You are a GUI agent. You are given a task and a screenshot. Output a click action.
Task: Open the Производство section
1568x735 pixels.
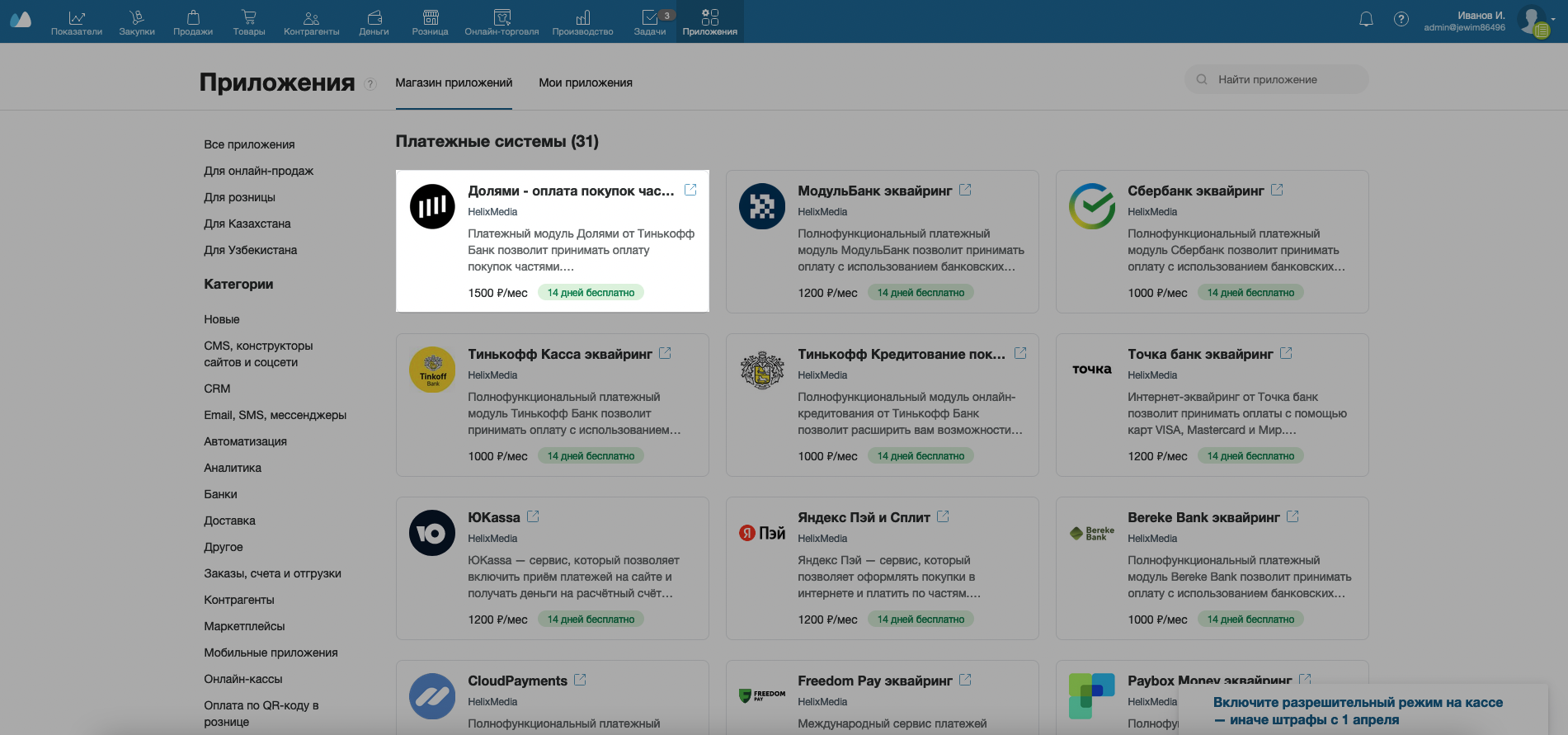click(x=583, y=22)
